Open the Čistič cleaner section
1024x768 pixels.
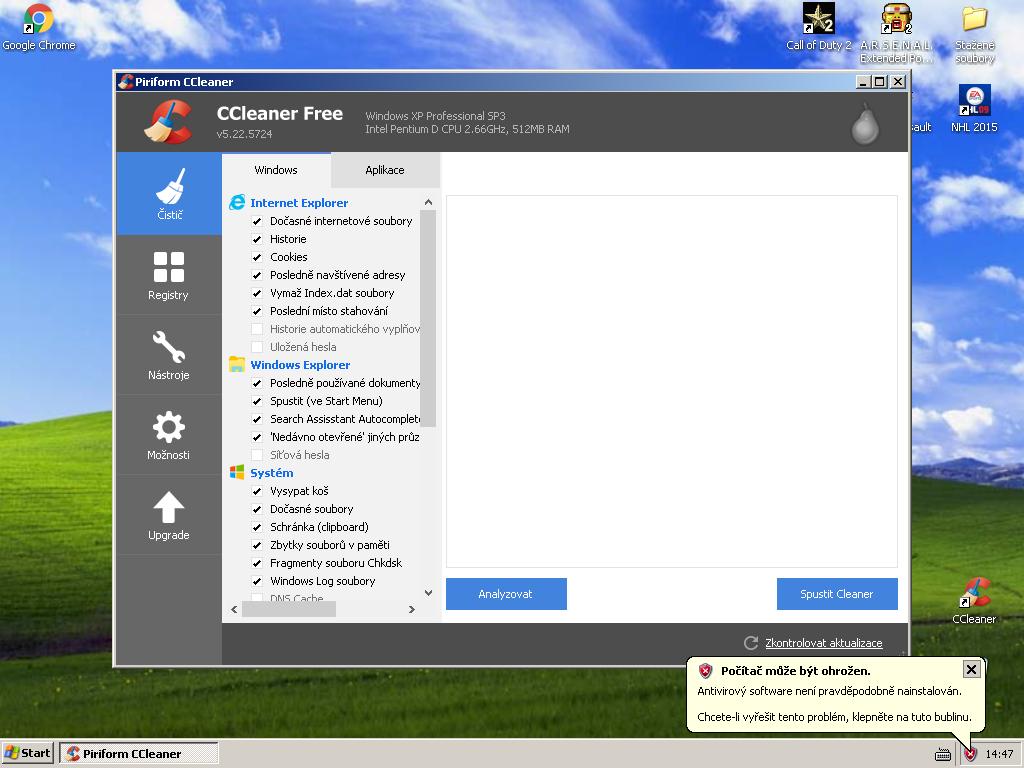coord(169,194)
